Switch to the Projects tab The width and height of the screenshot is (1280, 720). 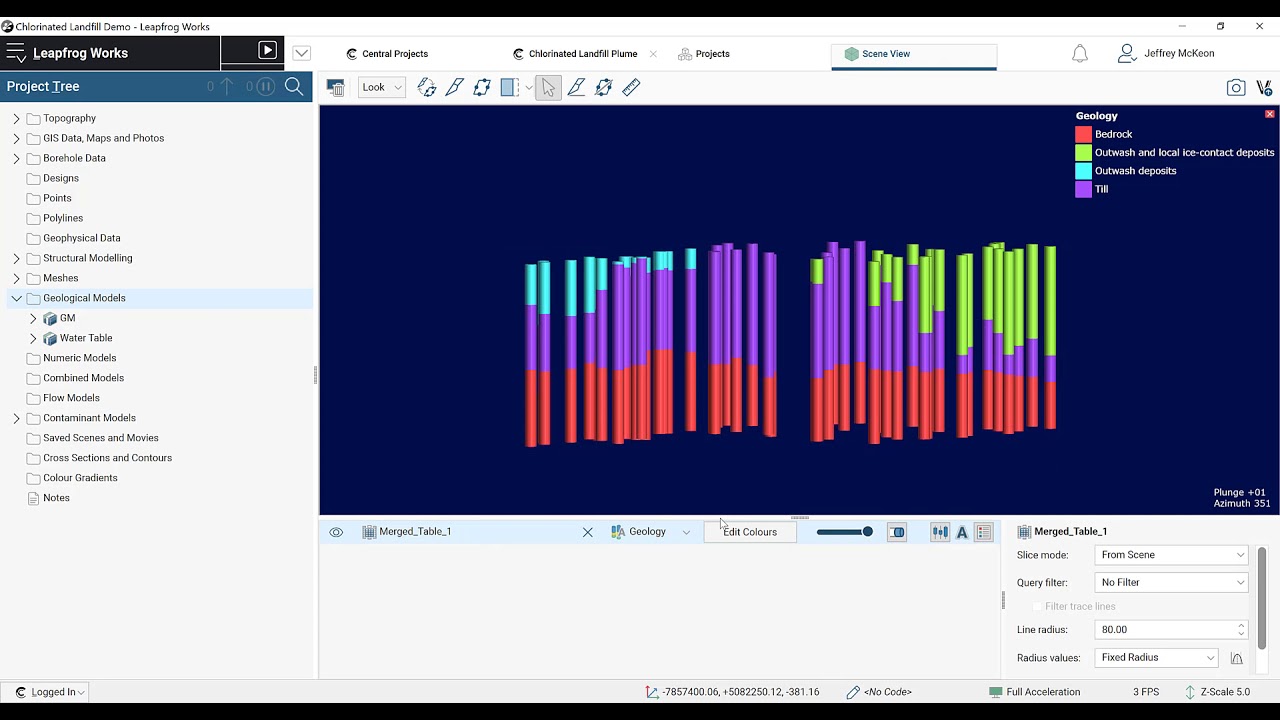click(704, 54)
